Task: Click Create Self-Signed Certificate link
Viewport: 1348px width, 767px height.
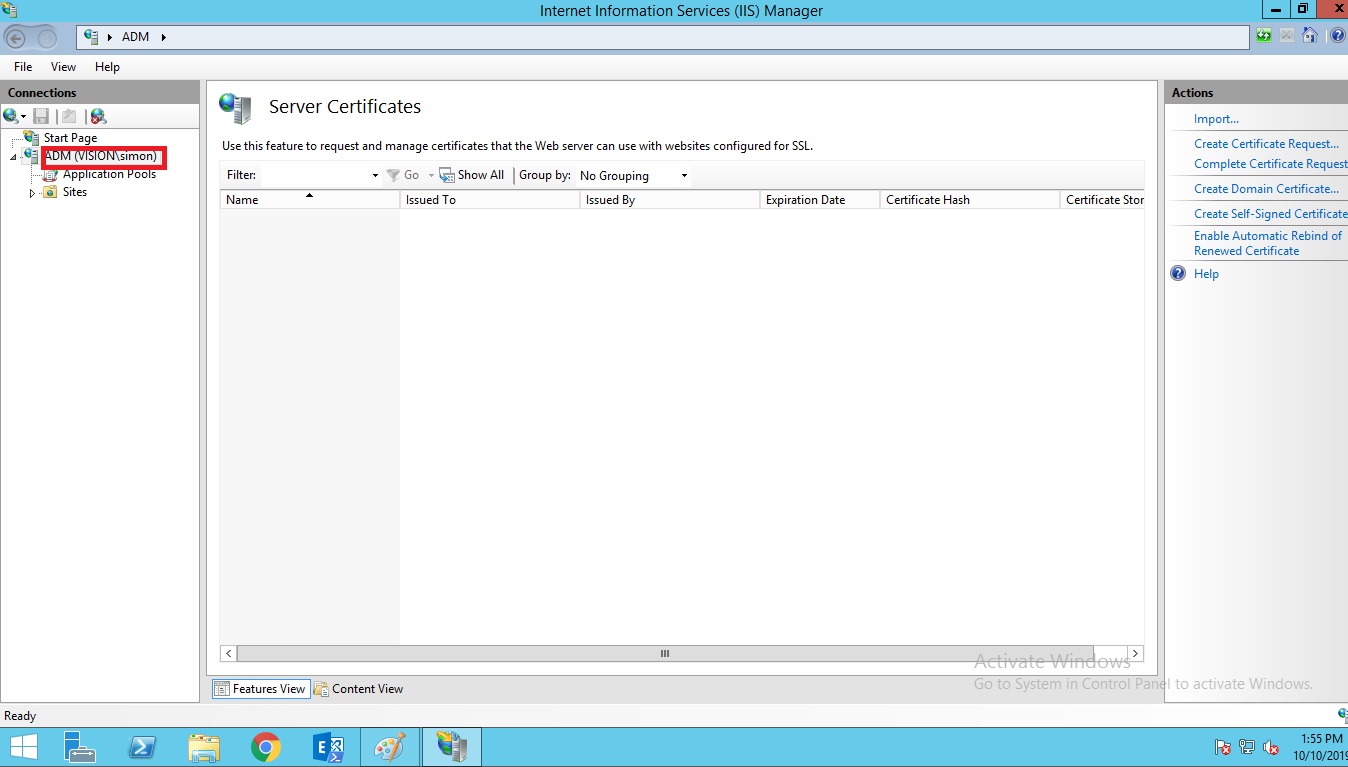Action: (1271, 214)
